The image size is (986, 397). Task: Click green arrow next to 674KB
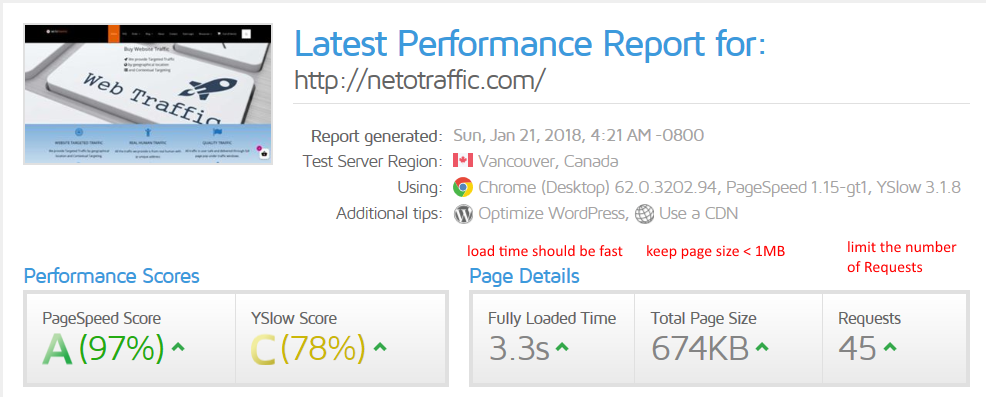(x=762, y=346)
